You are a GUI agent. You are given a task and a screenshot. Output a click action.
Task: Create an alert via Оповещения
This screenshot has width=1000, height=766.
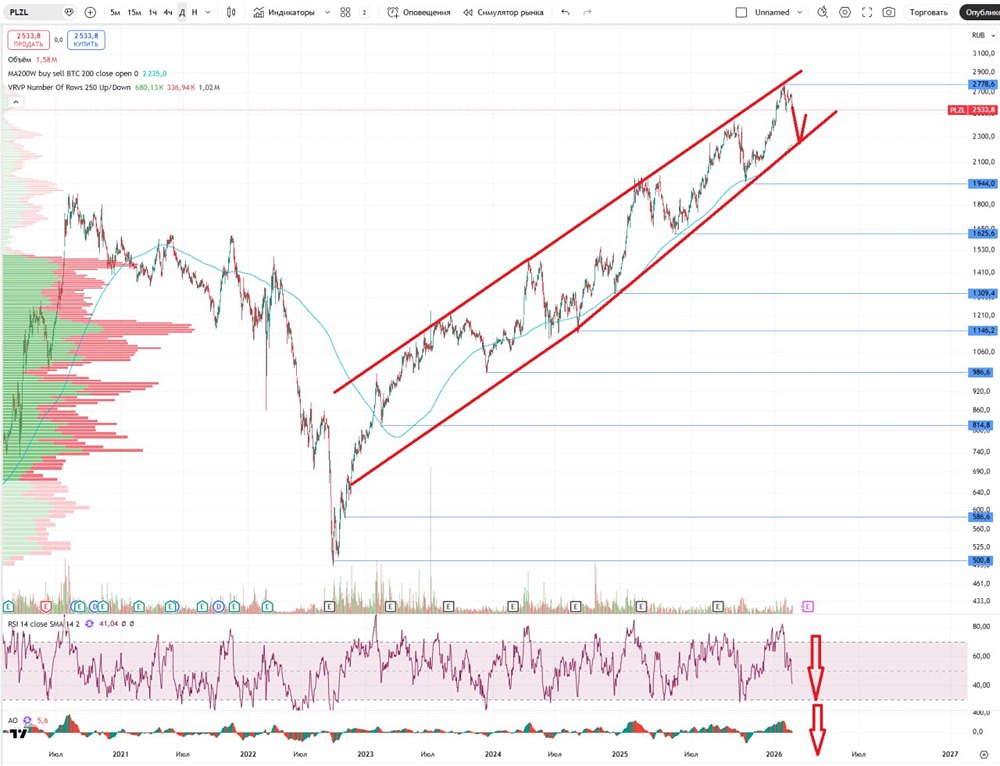pos(418,12)
